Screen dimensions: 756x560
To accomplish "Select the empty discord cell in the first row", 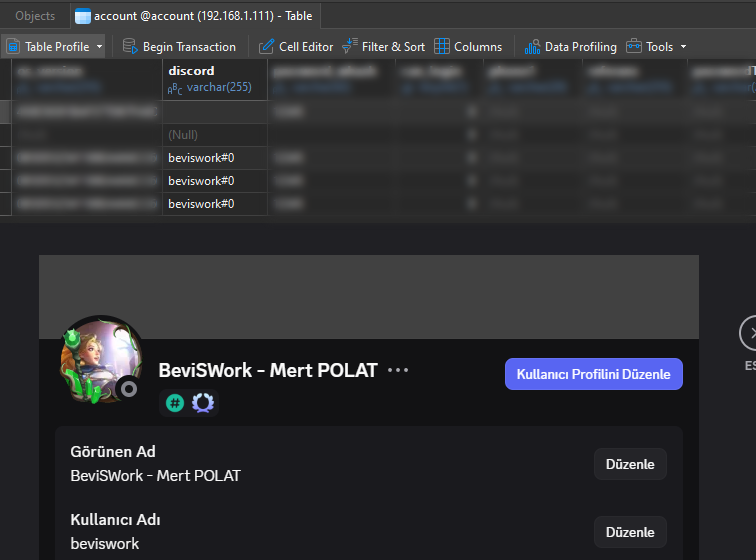I will tap(215, 112).
